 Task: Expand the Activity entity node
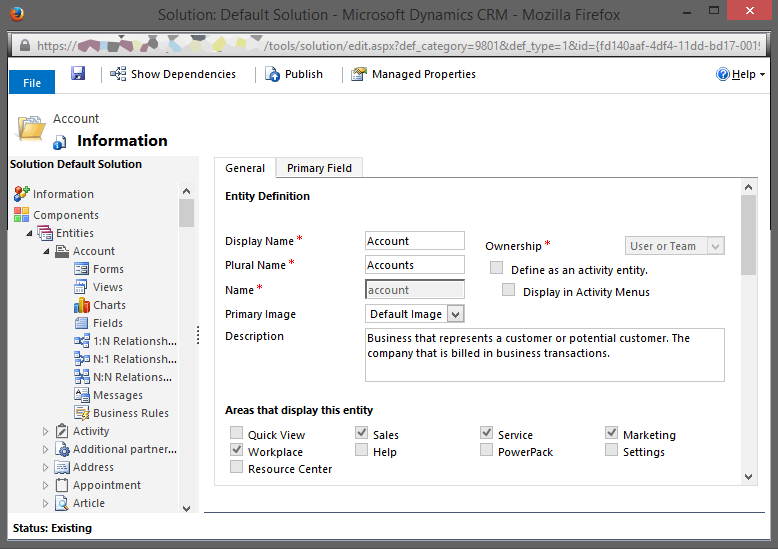pyautogui.click(x=46, y=431)
